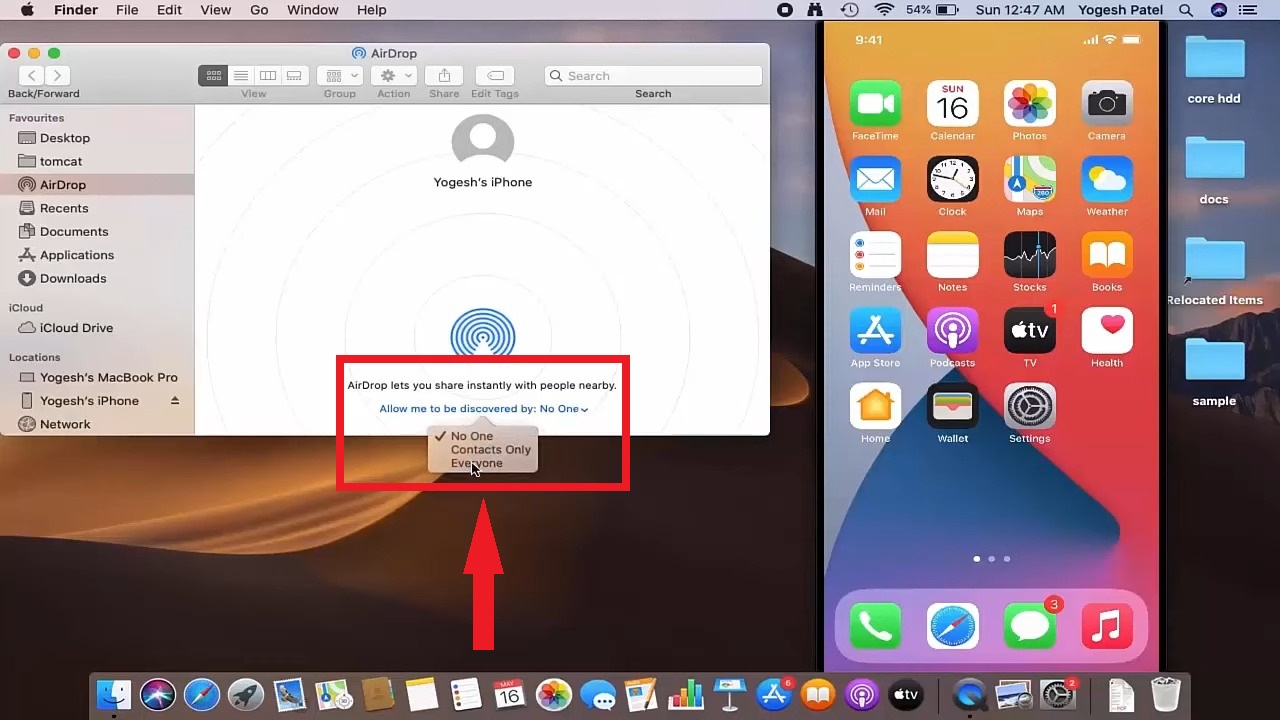Open the Edit menu
Screen dimensions: 1280x720
169,10
